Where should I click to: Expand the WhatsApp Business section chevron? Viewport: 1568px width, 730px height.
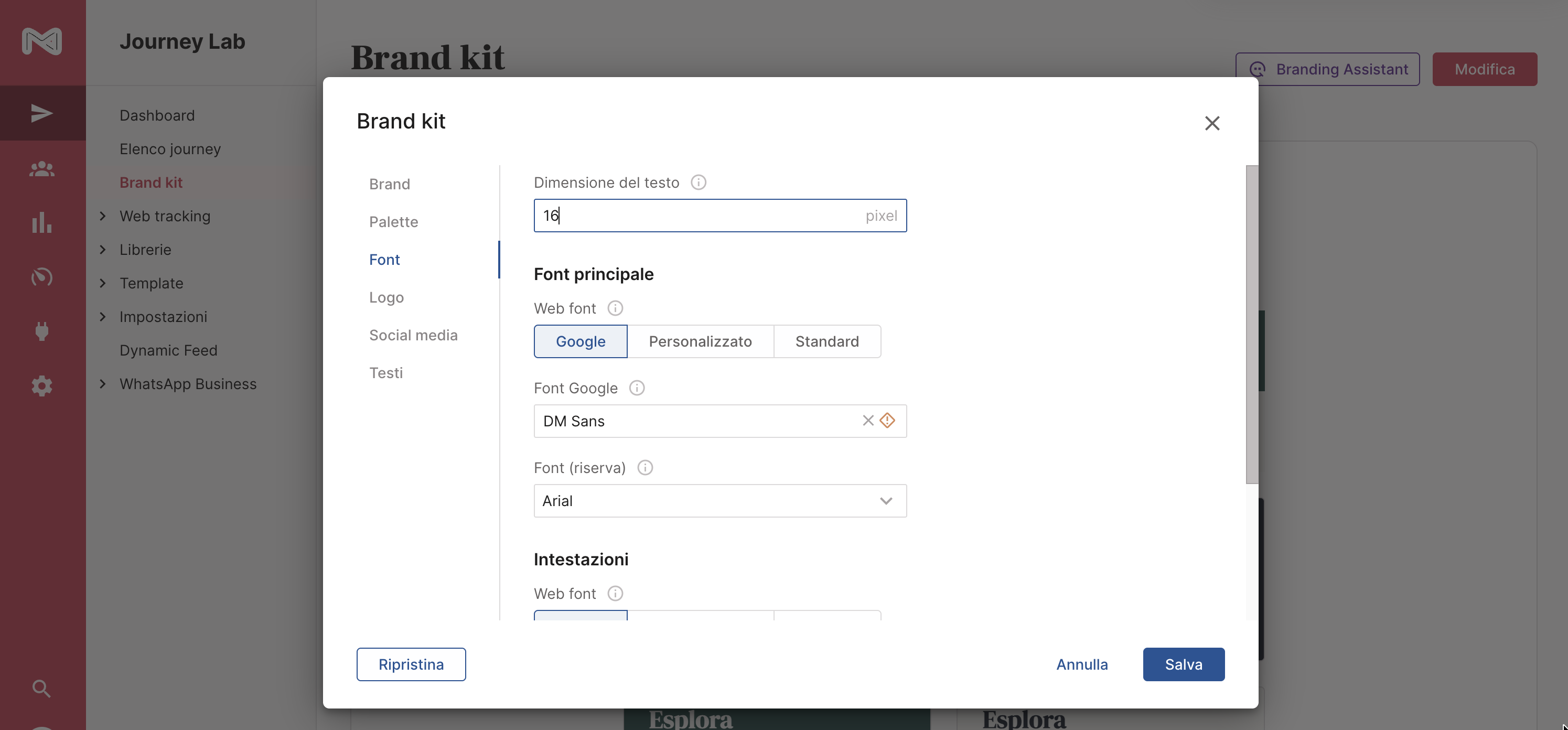click(103, 384)
